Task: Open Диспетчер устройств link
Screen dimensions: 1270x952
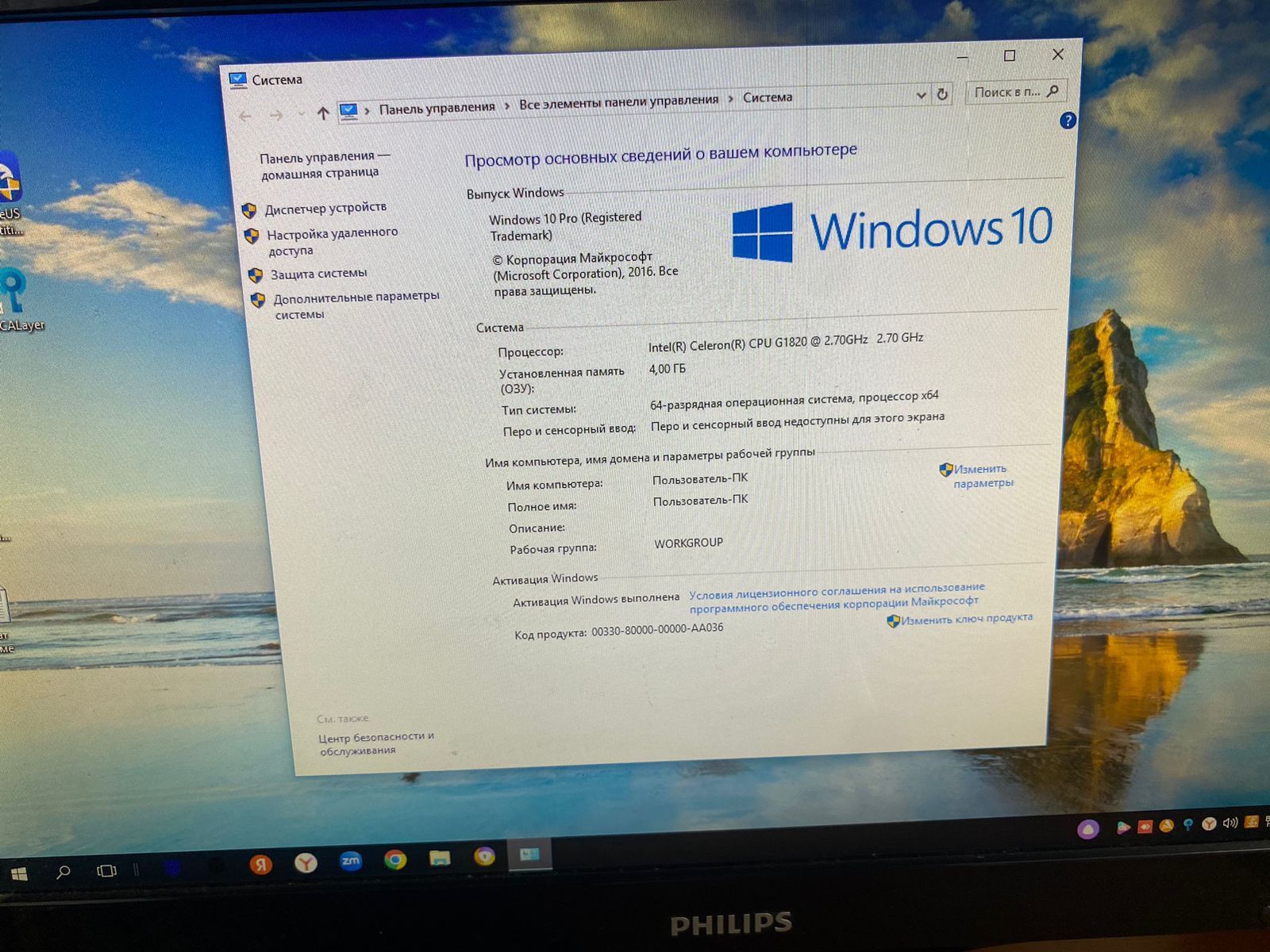Action: (x=325, y=208)
